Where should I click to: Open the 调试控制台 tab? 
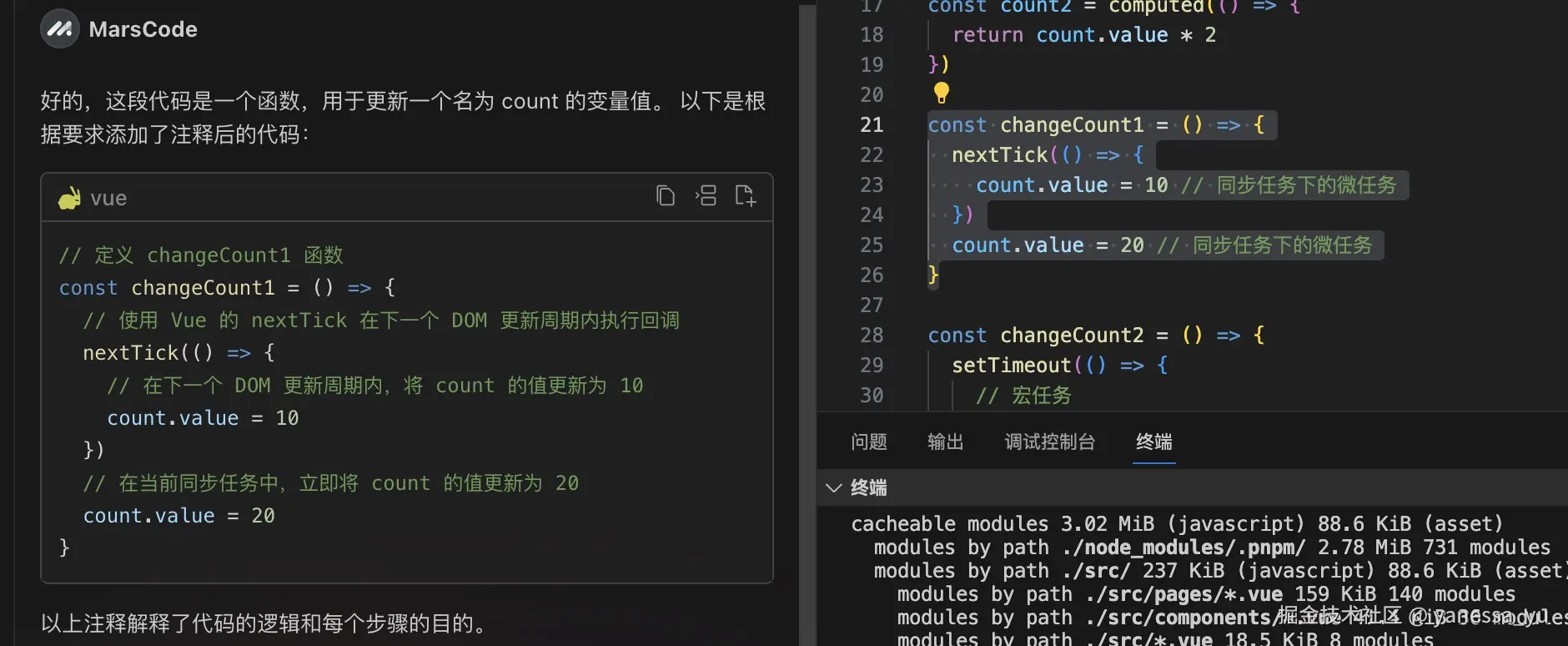(1050, 442)
